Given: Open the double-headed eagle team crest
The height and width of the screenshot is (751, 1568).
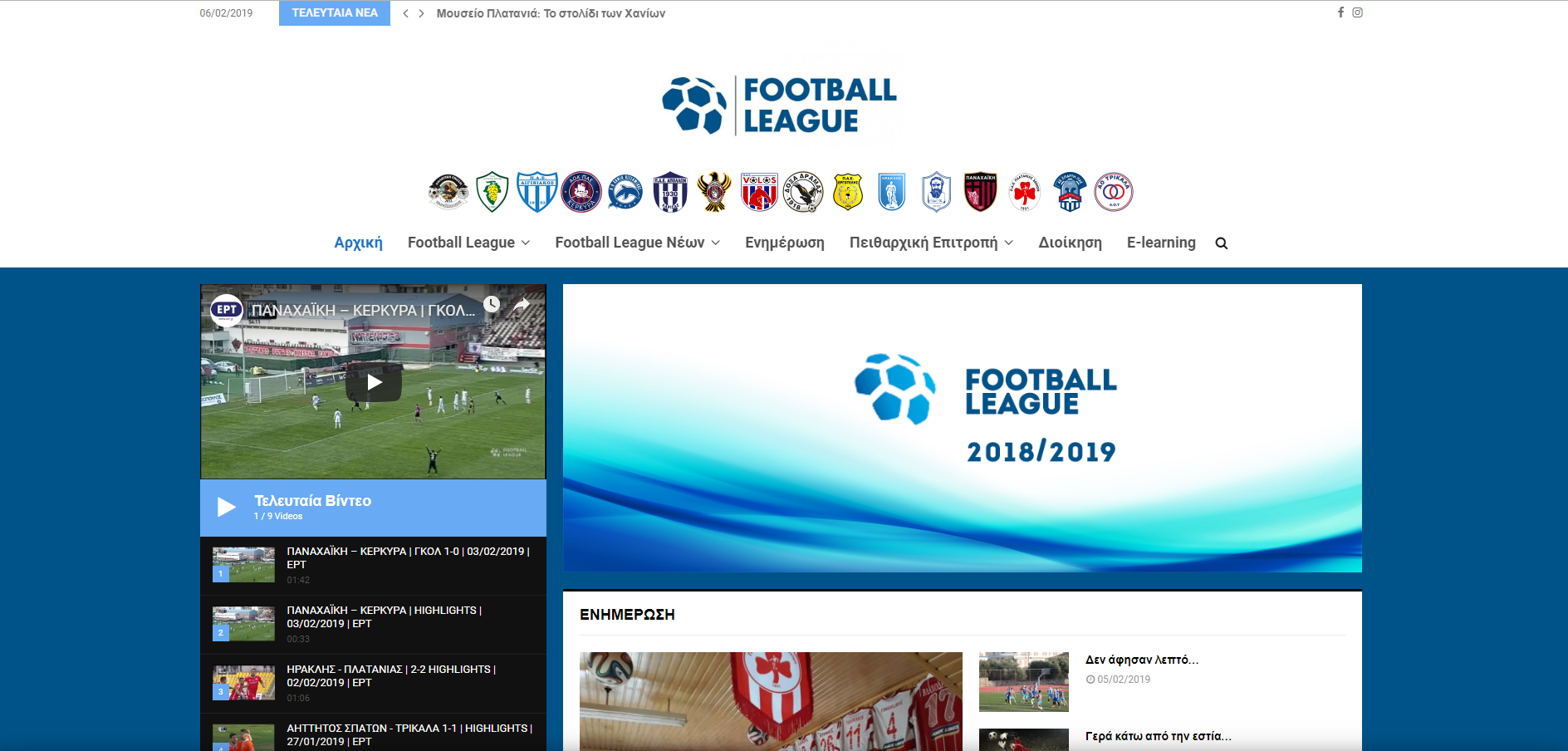Looking at the screenshot, I should (714, 192).
